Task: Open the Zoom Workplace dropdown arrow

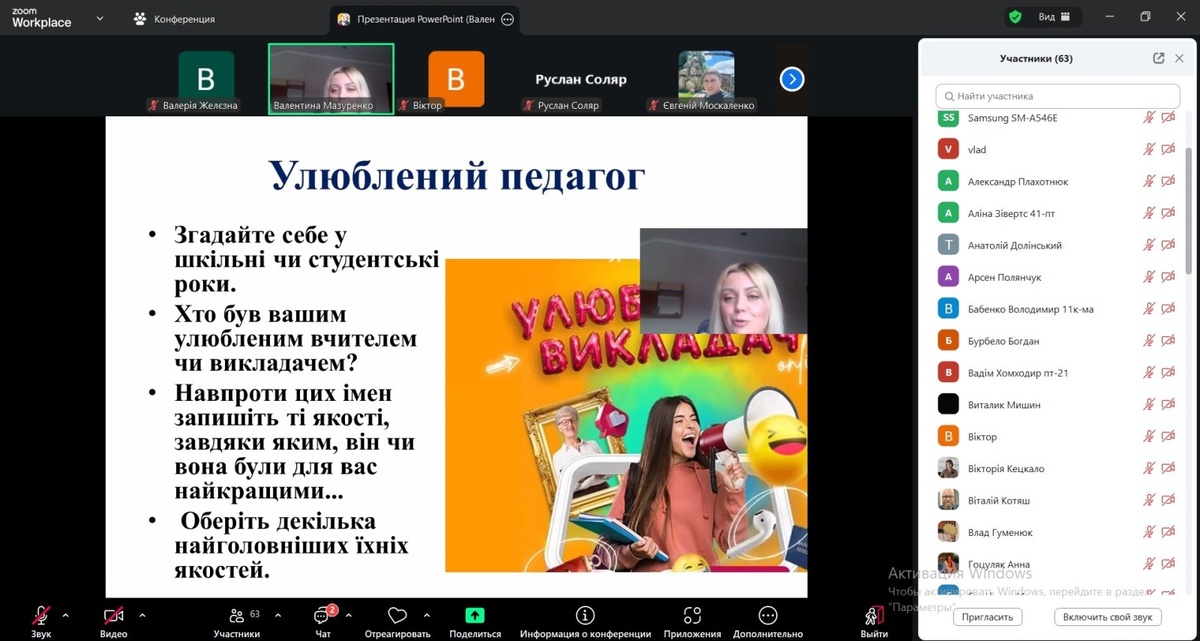Action: click(100, 18)
